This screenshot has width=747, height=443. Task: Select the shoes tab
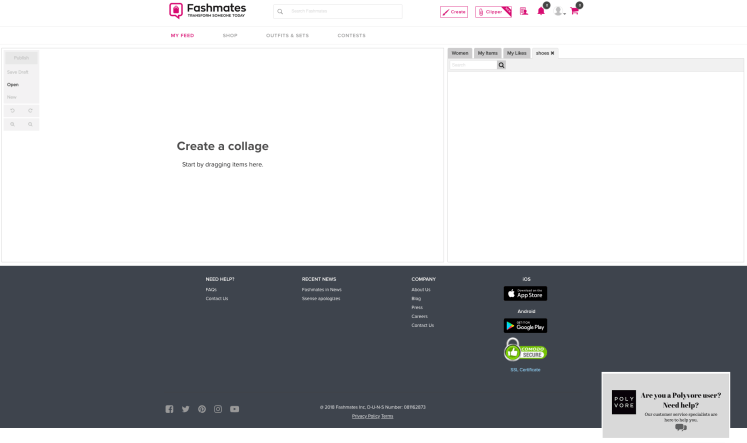tap(542, 53)
